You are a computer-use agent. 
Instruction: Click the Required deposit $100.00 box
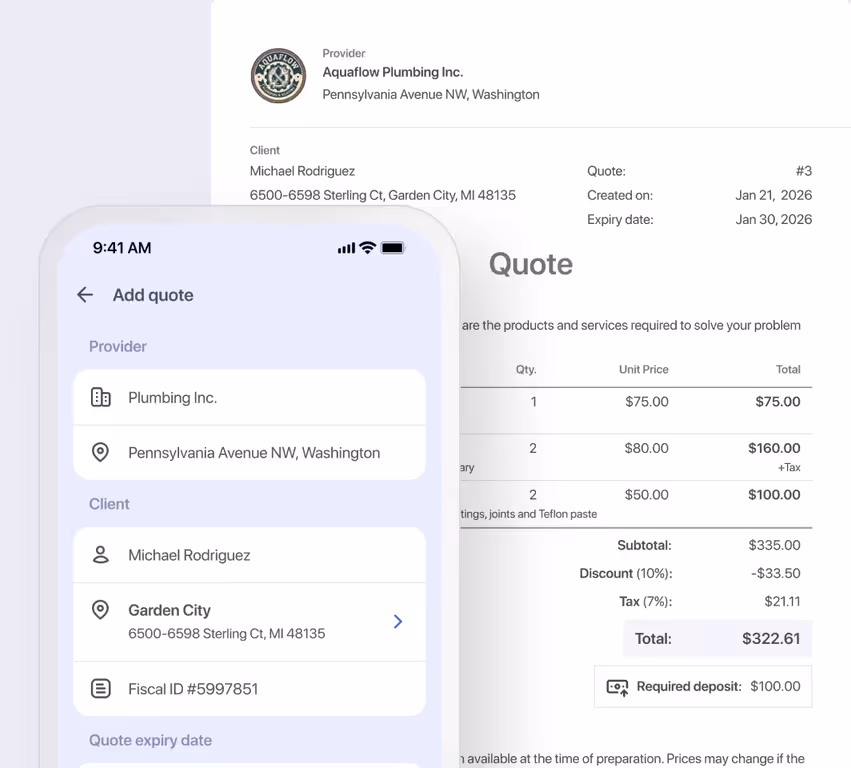tap(703, 687)
